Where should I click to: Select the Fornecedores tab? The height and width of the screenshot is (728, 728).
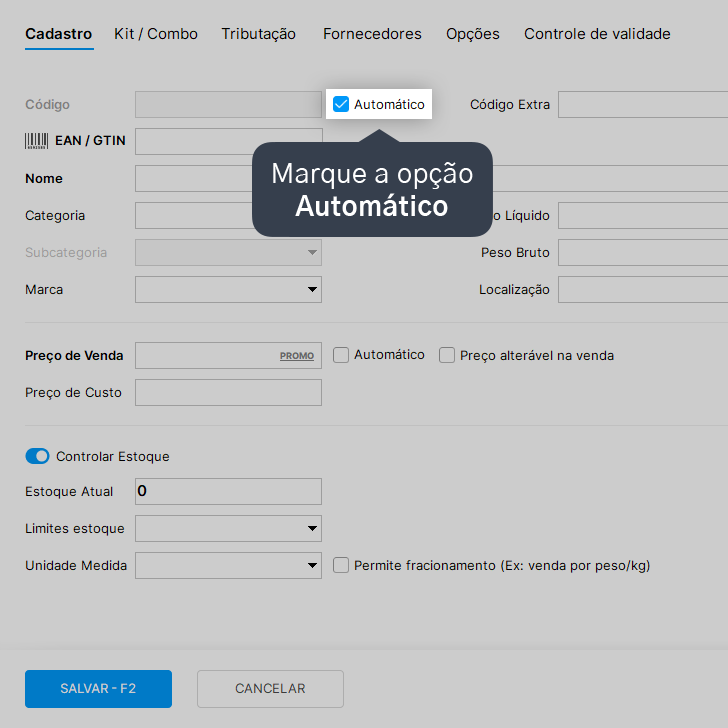[372, 34]
